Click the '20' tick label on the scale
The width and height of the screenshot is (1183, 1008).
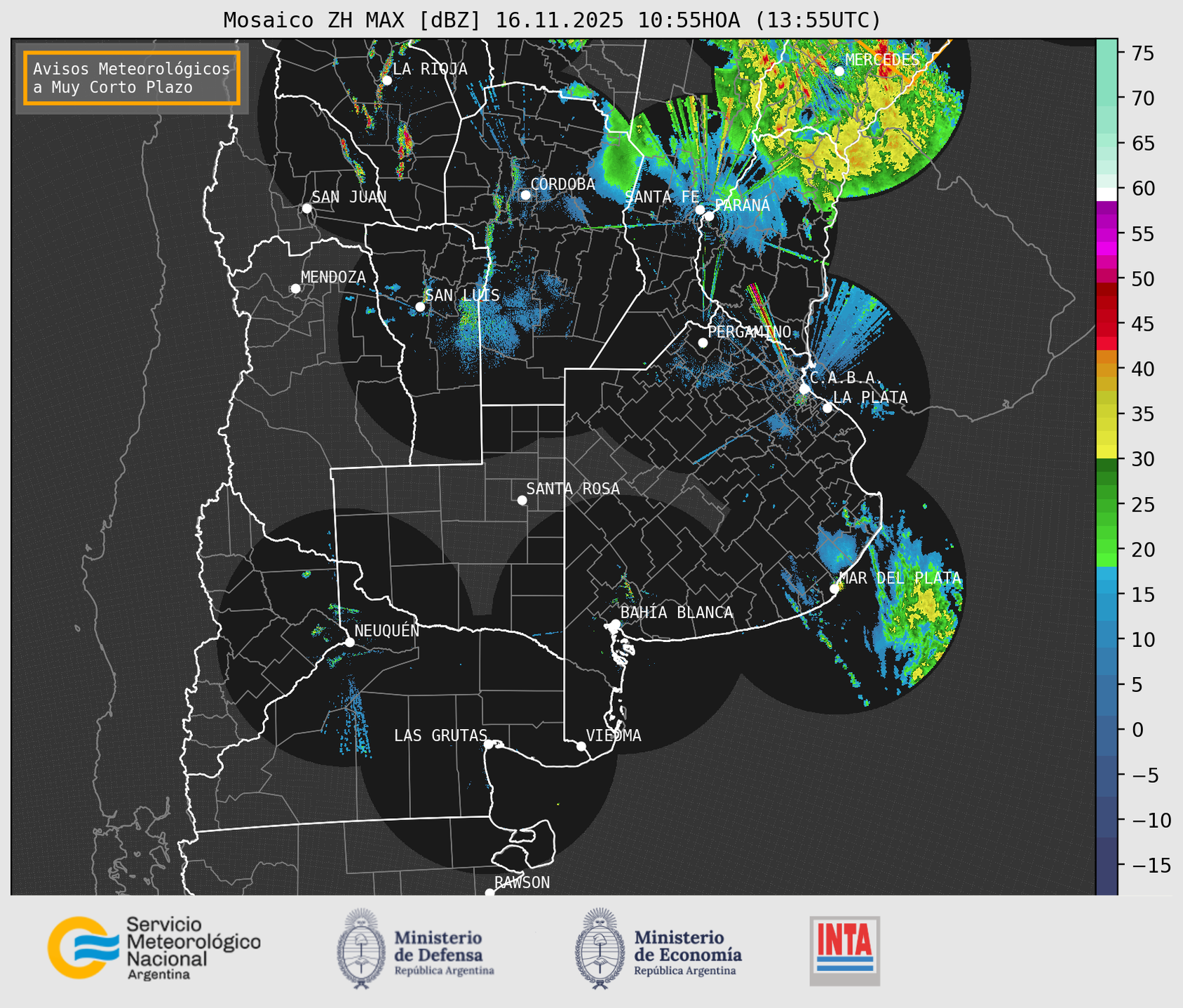tap(1142, 550)
